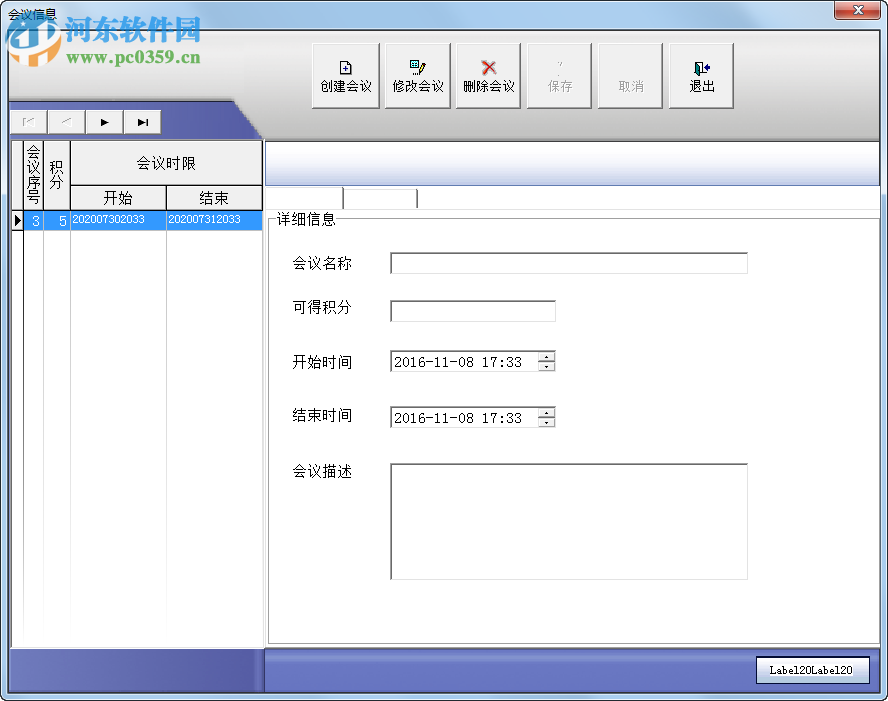
Task: Select end time cell 202007312033
Action: tap(214, 220)
